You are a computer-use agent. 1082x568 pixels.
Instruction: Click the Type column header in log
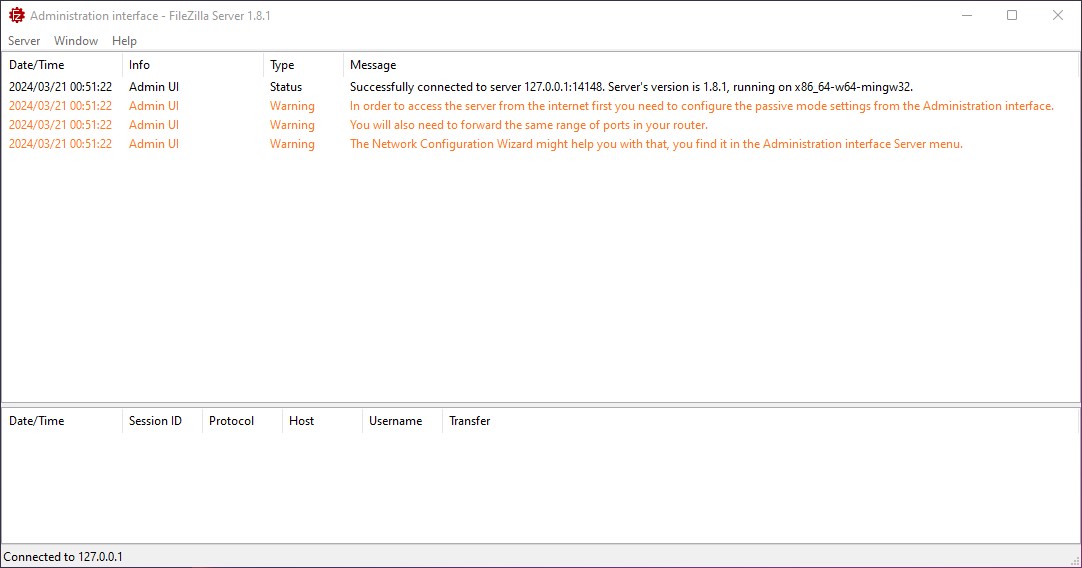pos(282,65)
